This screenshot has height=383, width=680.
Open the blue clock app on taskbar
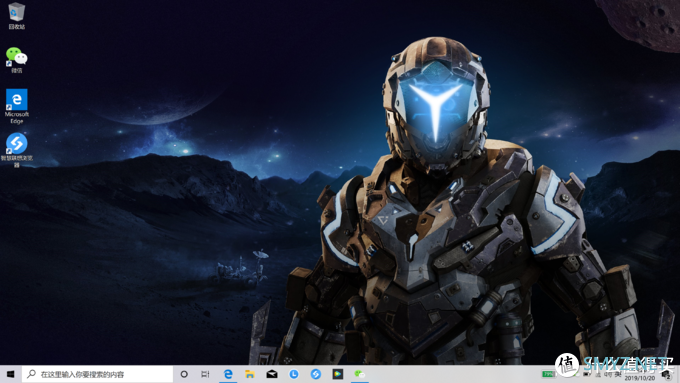click(294, 374)
